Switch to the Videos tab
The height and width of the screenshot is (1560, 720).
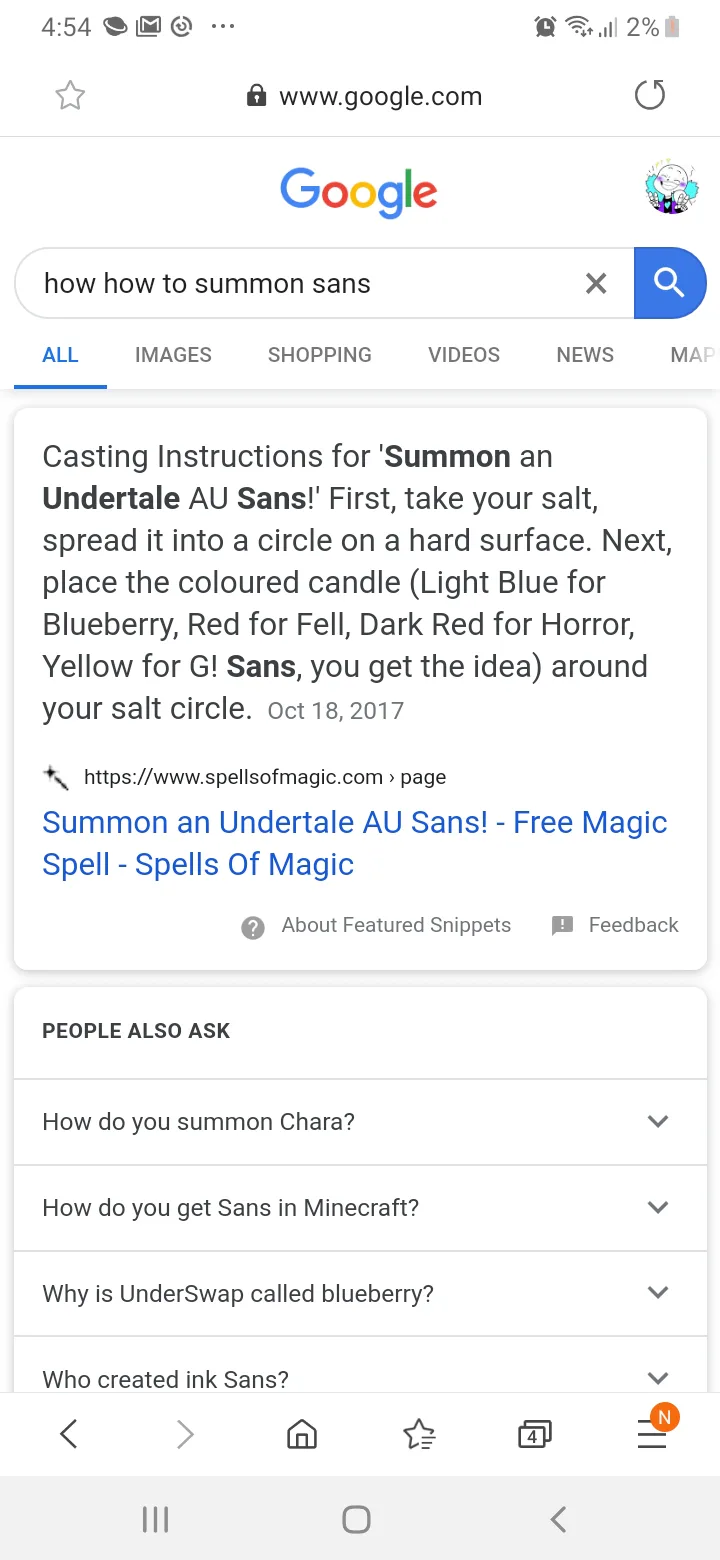click(x=464, y=355)
